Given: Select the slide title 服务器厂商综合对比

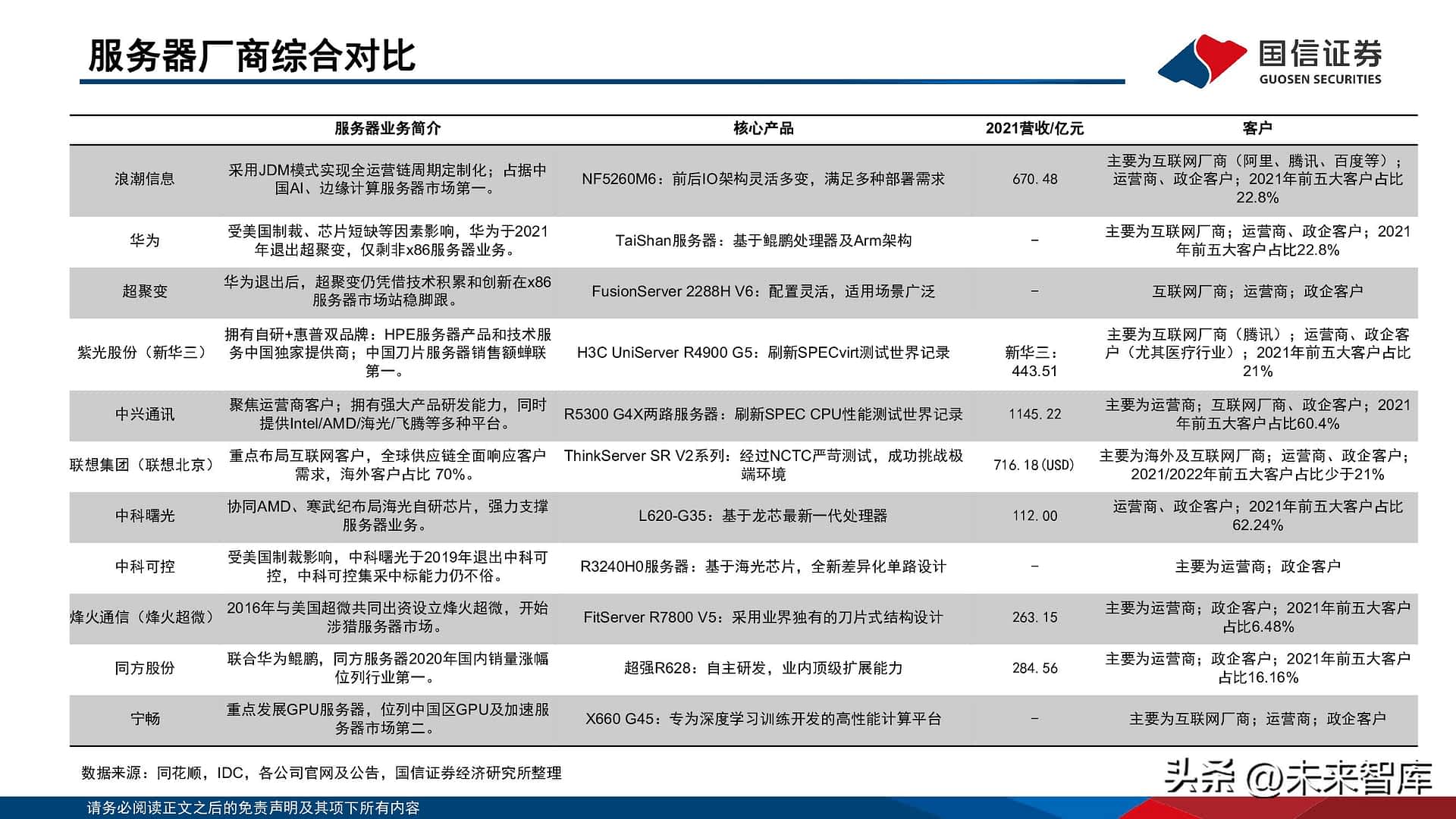Looking at the screenshot, I should coord(252,55).
